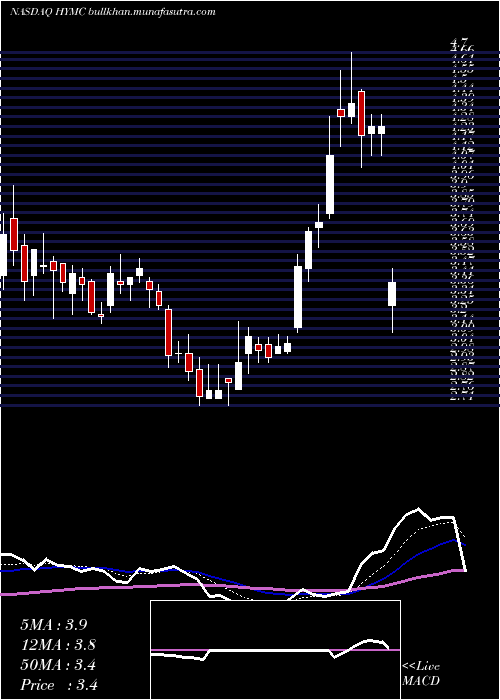This screenshot has width=500, height=700.
Task: Click the NASDAQ HYMC bullkhan.munafasutra.com title text
Action: point(113,12)
